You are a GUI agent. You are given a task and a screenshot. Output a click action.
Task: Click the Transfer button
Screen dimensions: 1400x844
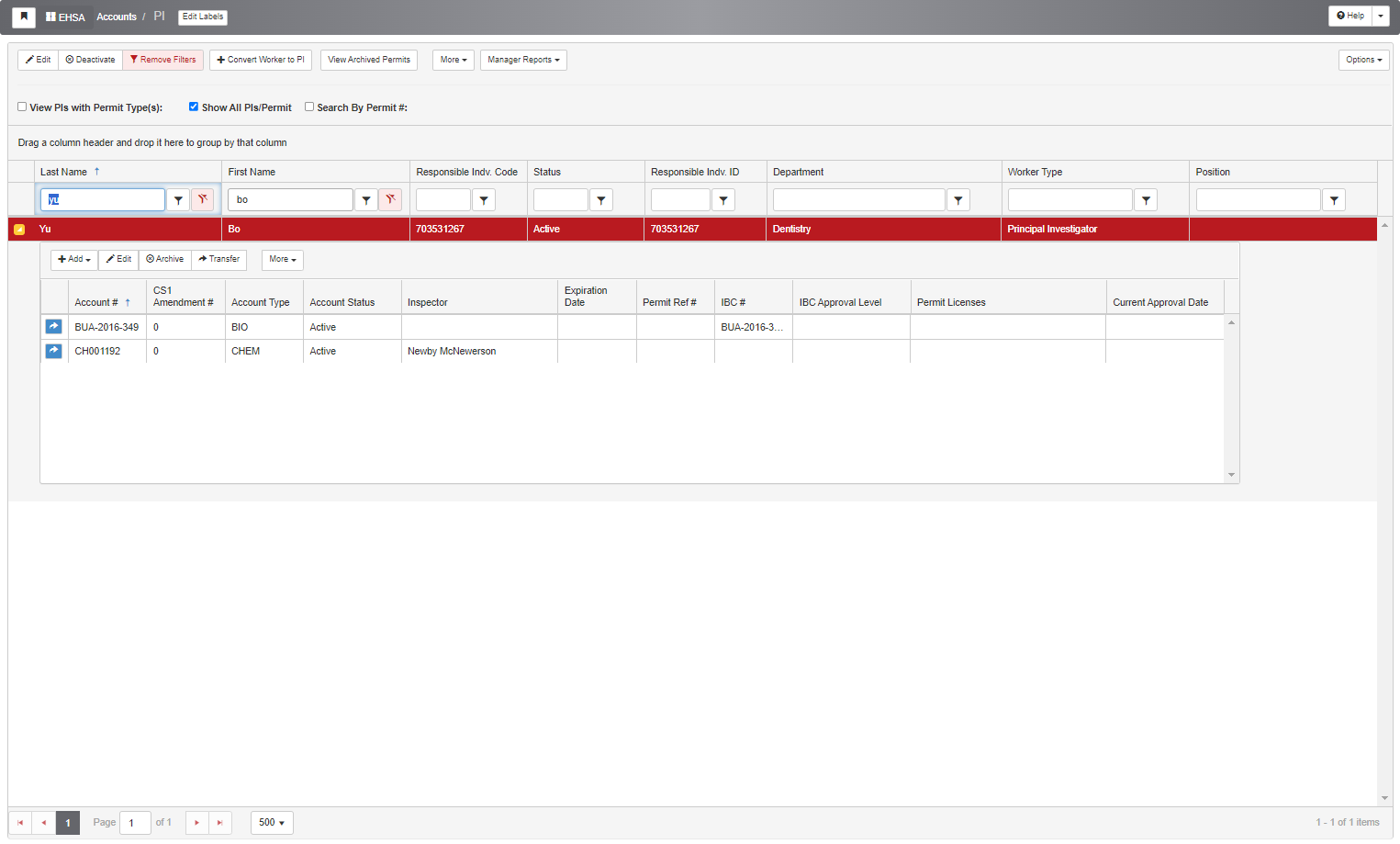click(x=219, y=259)
